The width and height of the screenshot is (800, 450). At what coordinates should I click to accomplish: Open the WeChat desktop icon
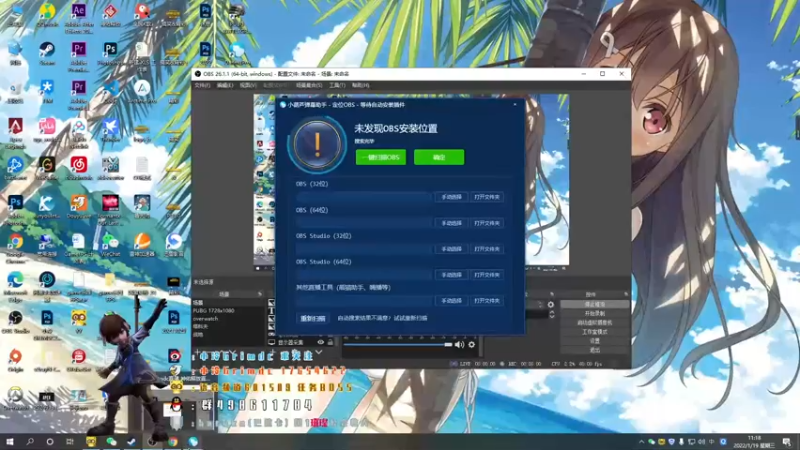(110, 244)
